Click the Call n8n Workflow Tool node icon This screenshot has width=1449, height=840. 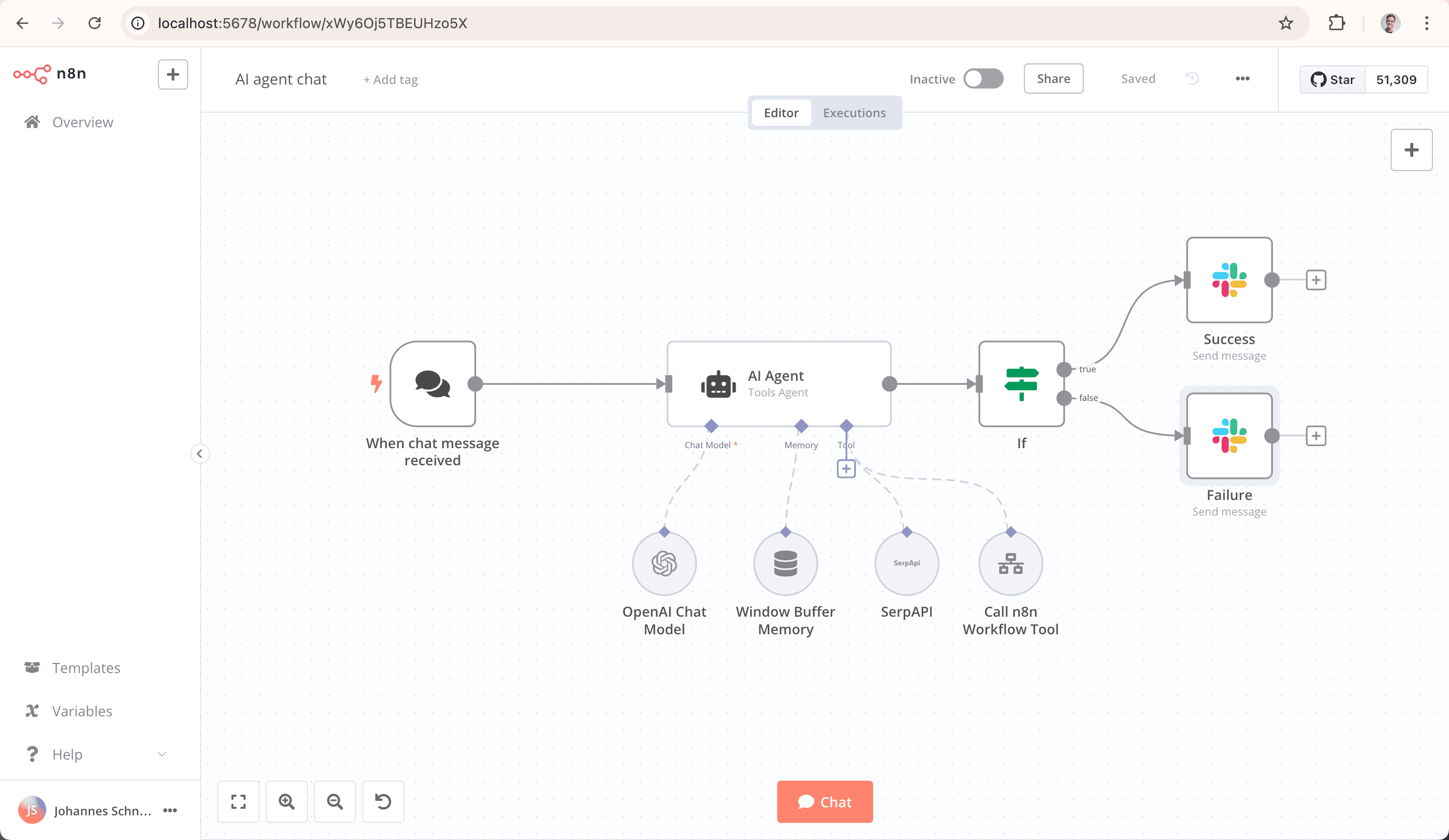(1010, 563)
